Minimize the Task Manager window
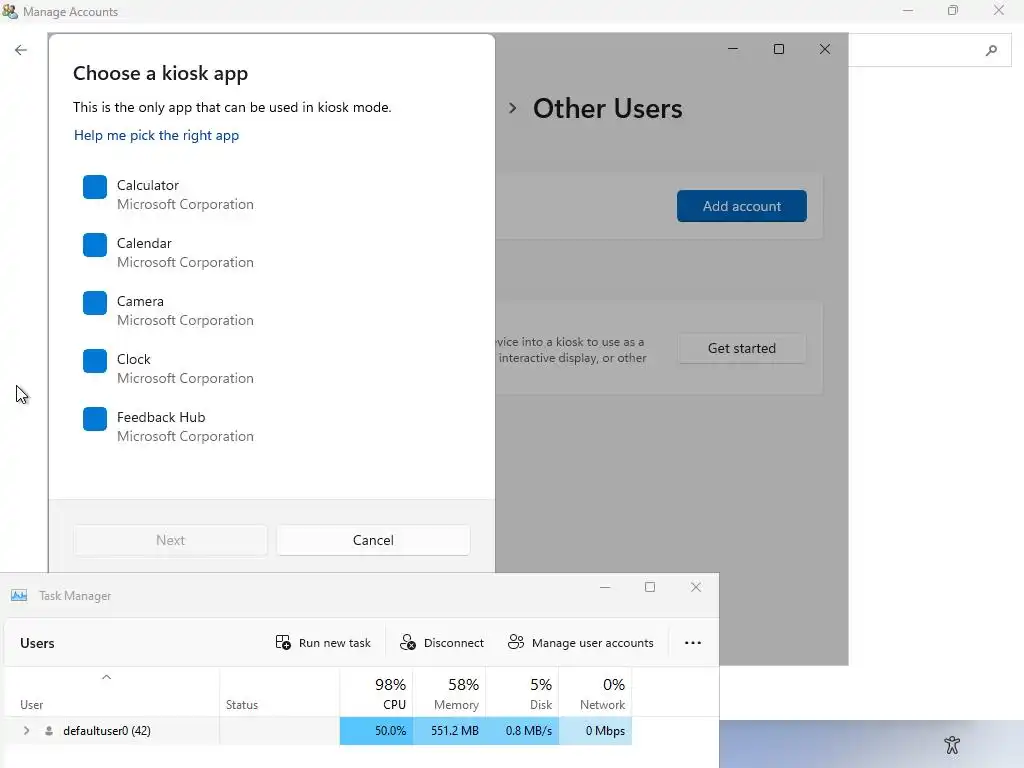Viewport: 1024px width, 768px height. 605,587
